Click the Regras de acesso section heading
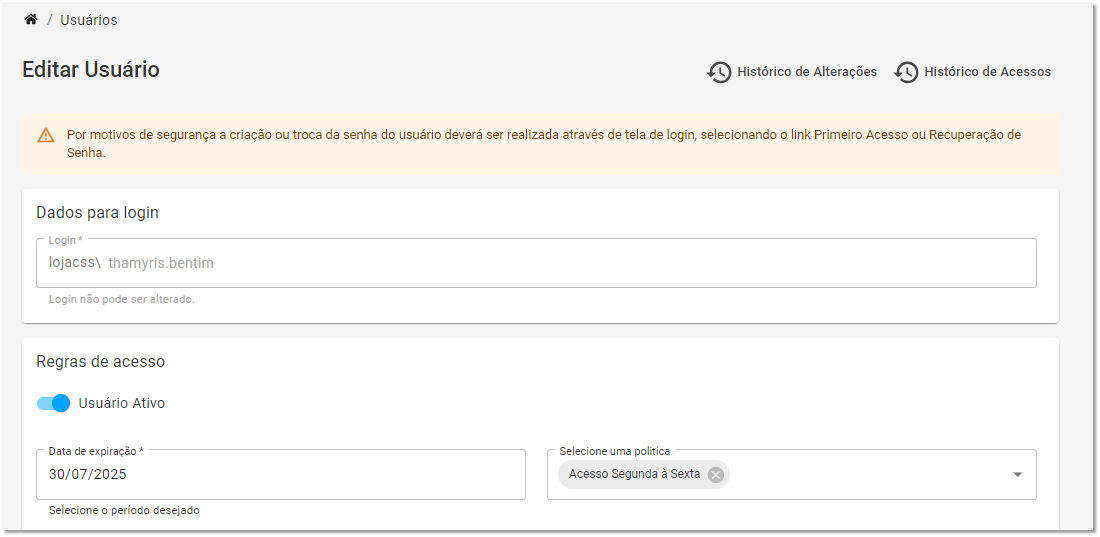1100x537 pixels. 100,362
